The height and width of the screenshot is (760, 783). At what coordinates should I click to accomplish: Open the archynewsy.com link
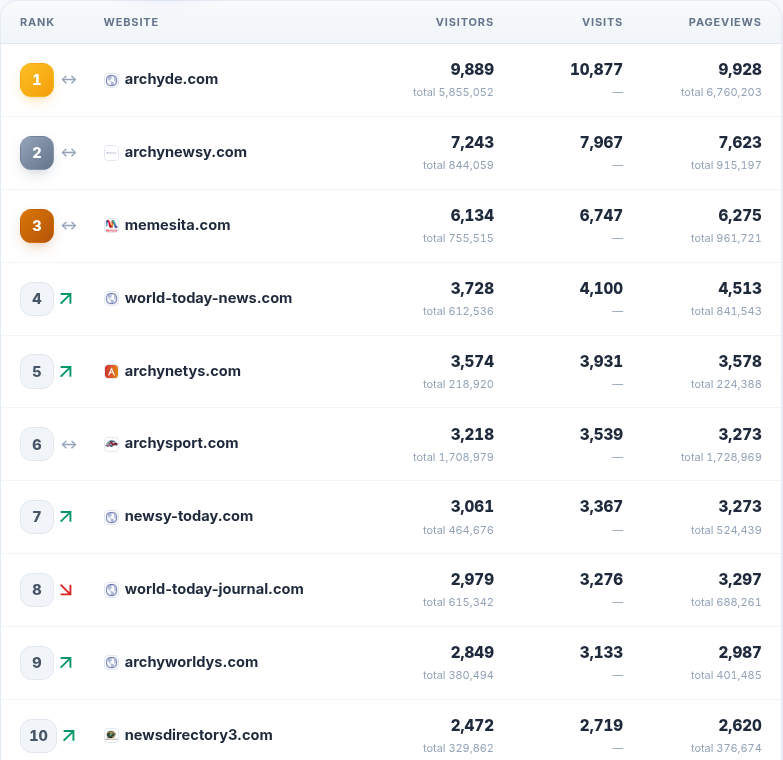[186, 152]
